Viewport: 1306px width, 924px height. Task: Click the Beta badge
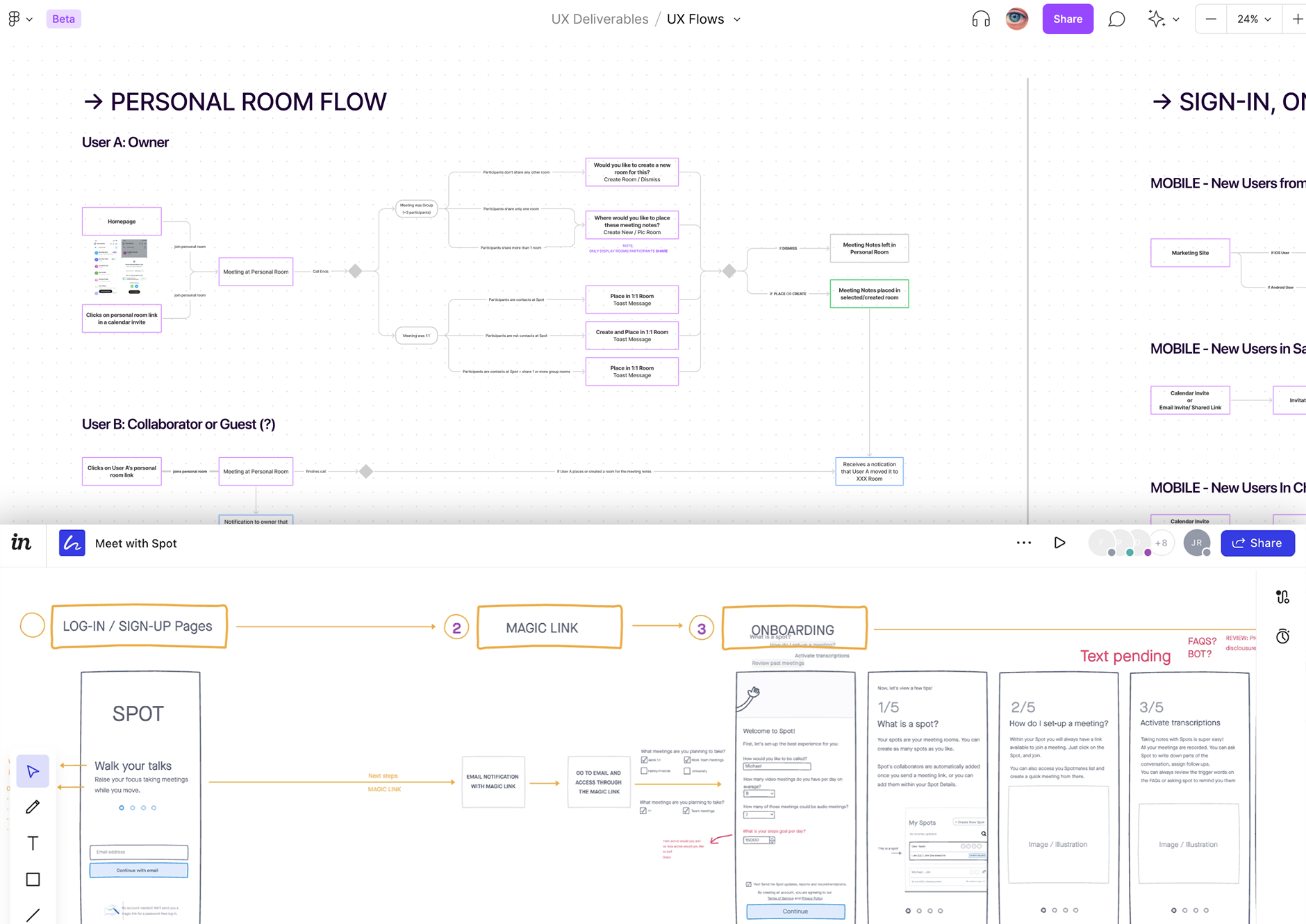click(x=64, y=19)
